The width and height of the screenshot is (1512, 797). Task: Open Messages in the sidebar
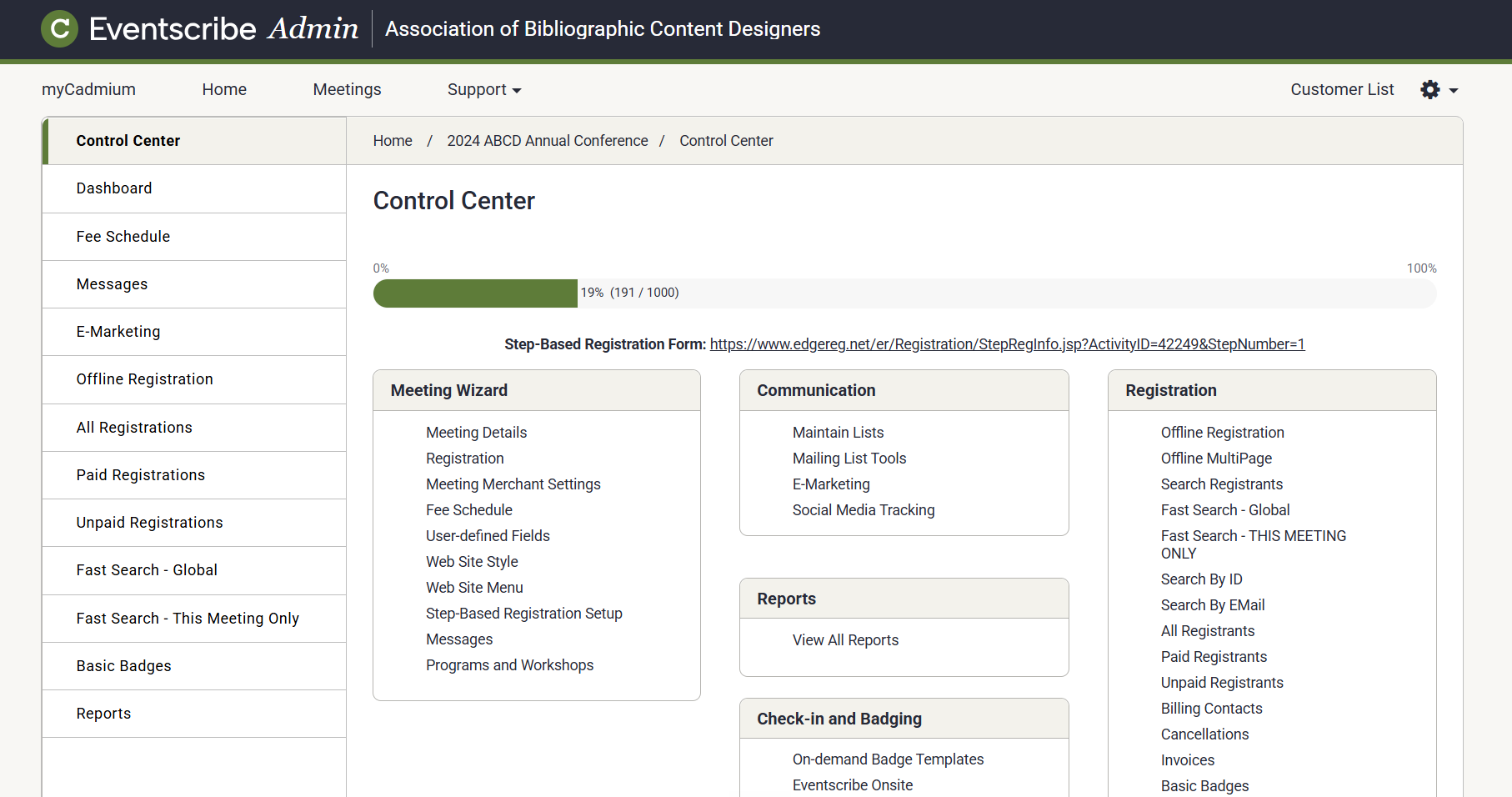tap(194, 284)
